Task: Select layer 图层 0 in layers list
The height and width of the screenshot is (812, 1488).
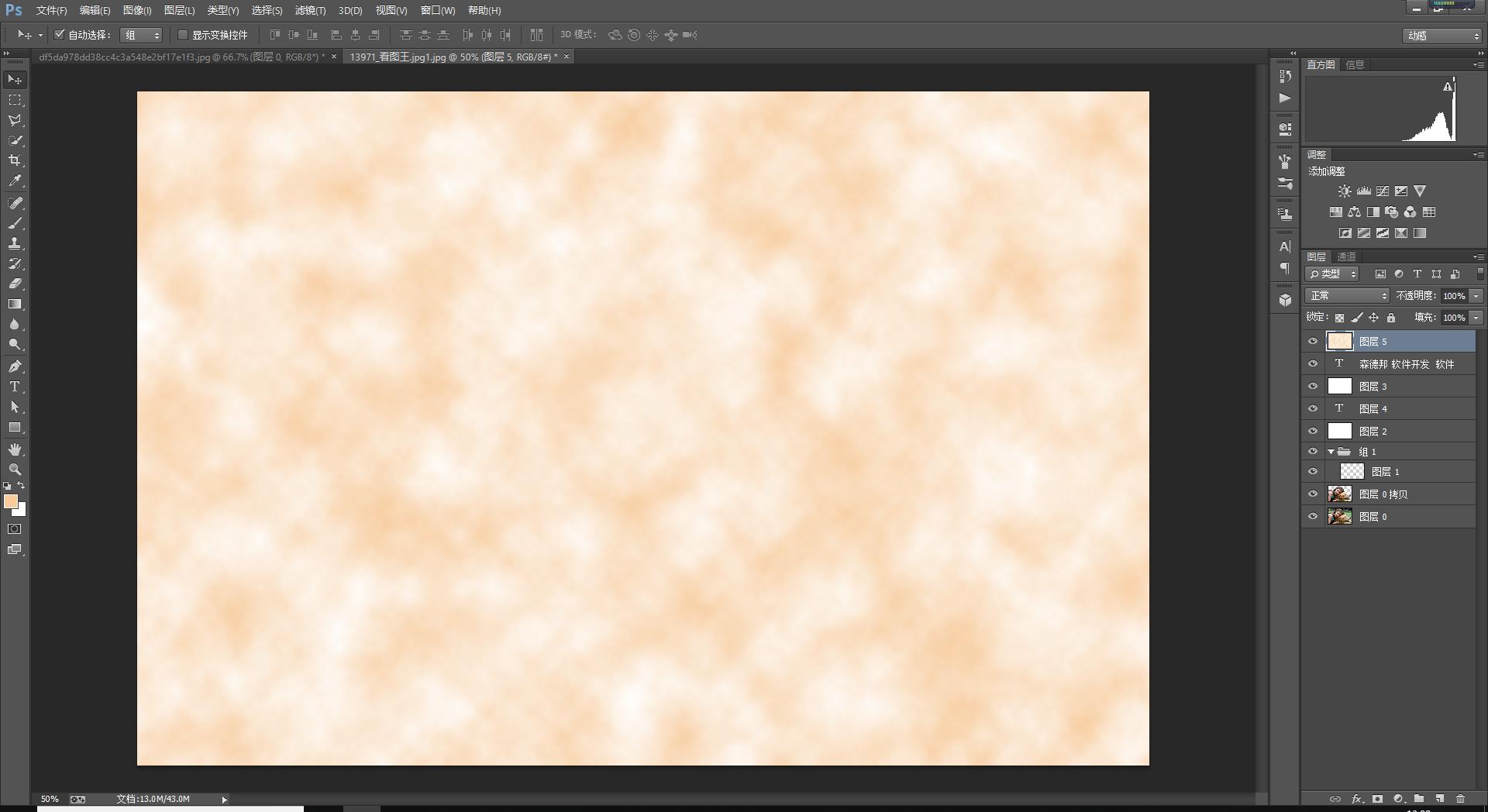Action: [1390, 517]
